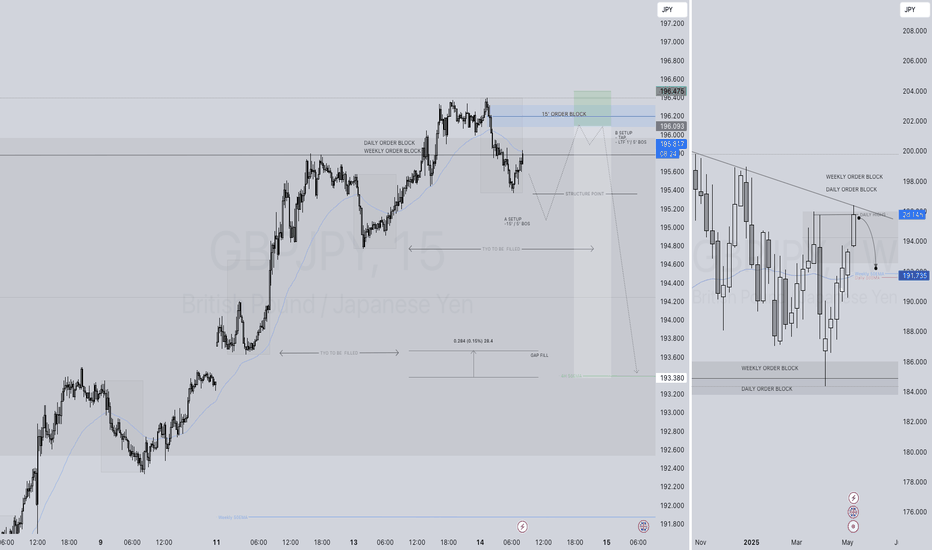Open JPY currency selector on weekly chart
932x550 pixels.
(x=914, y=10)
